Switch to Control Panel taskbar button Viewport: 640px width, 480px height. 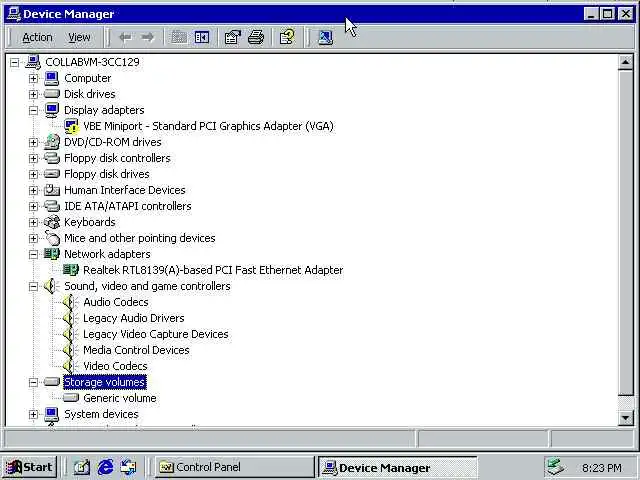click(234, 467)
